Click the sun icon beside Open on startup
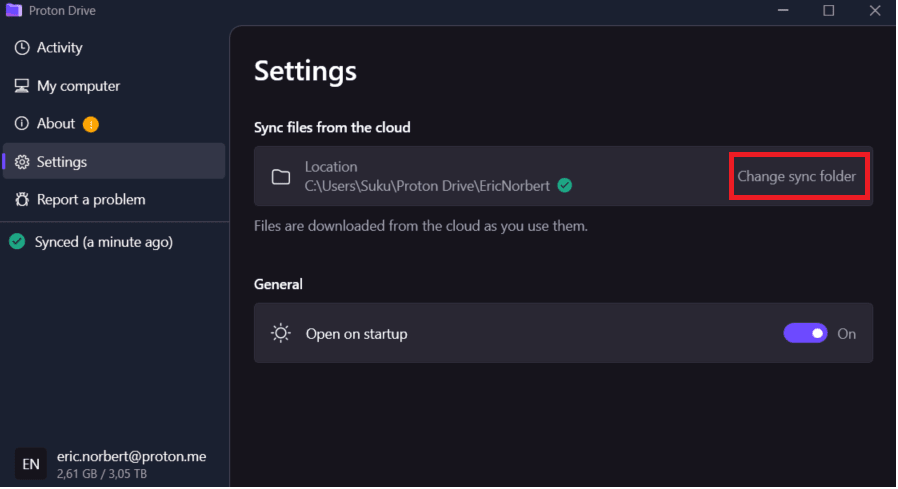 (281, 333)
